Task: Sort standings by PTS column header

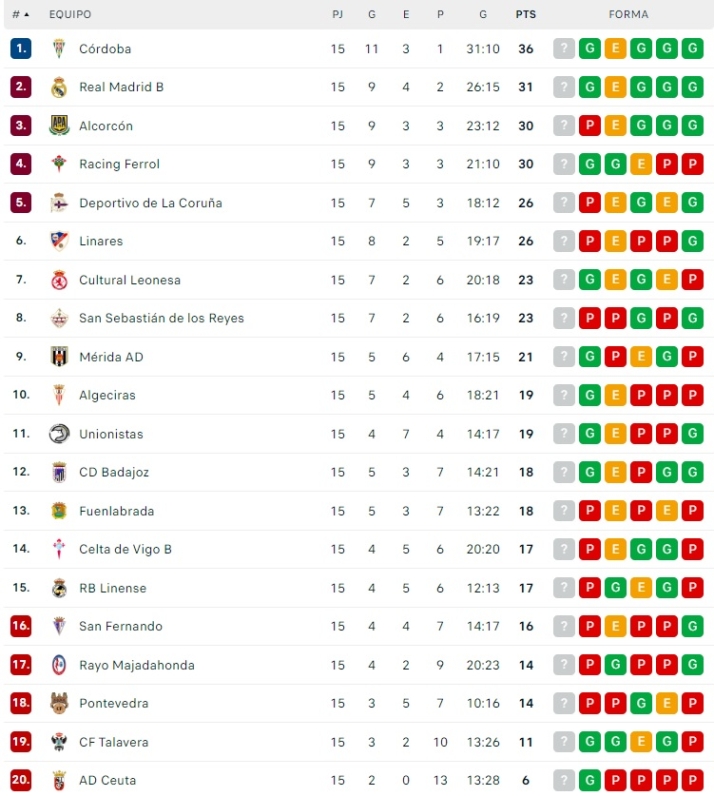Action: tap(525, 15)
